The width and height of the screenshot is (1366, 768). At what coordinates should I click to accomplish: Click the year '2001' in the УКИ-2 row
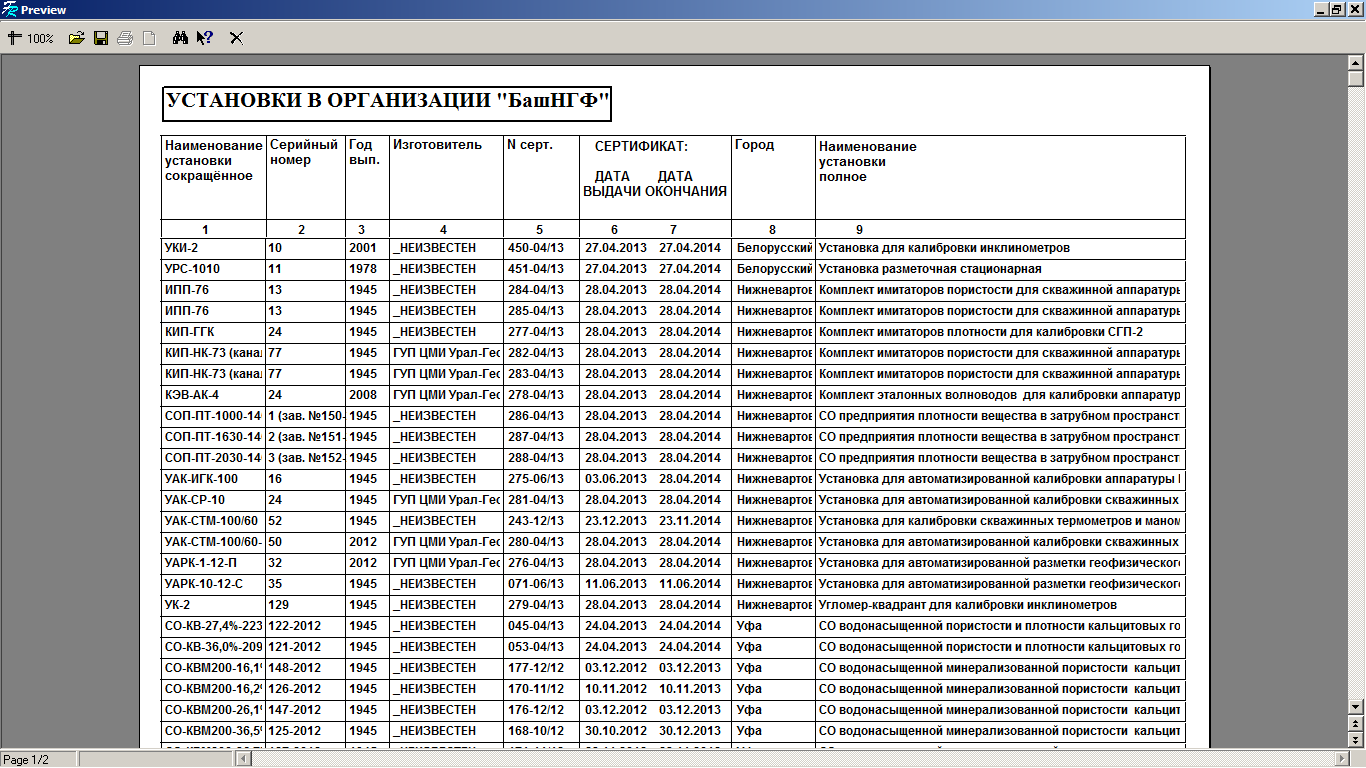click(362, 248)
